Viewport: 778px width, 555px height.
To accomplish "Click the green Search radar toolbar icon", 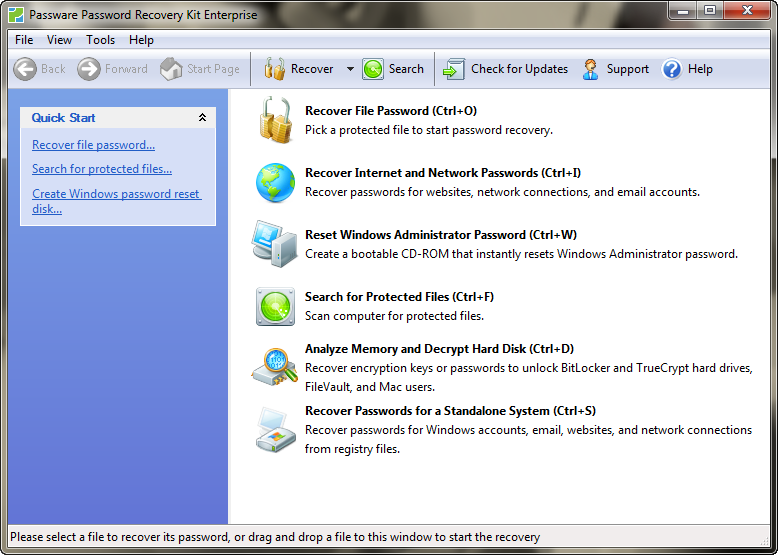I will [x=373, y=69].
